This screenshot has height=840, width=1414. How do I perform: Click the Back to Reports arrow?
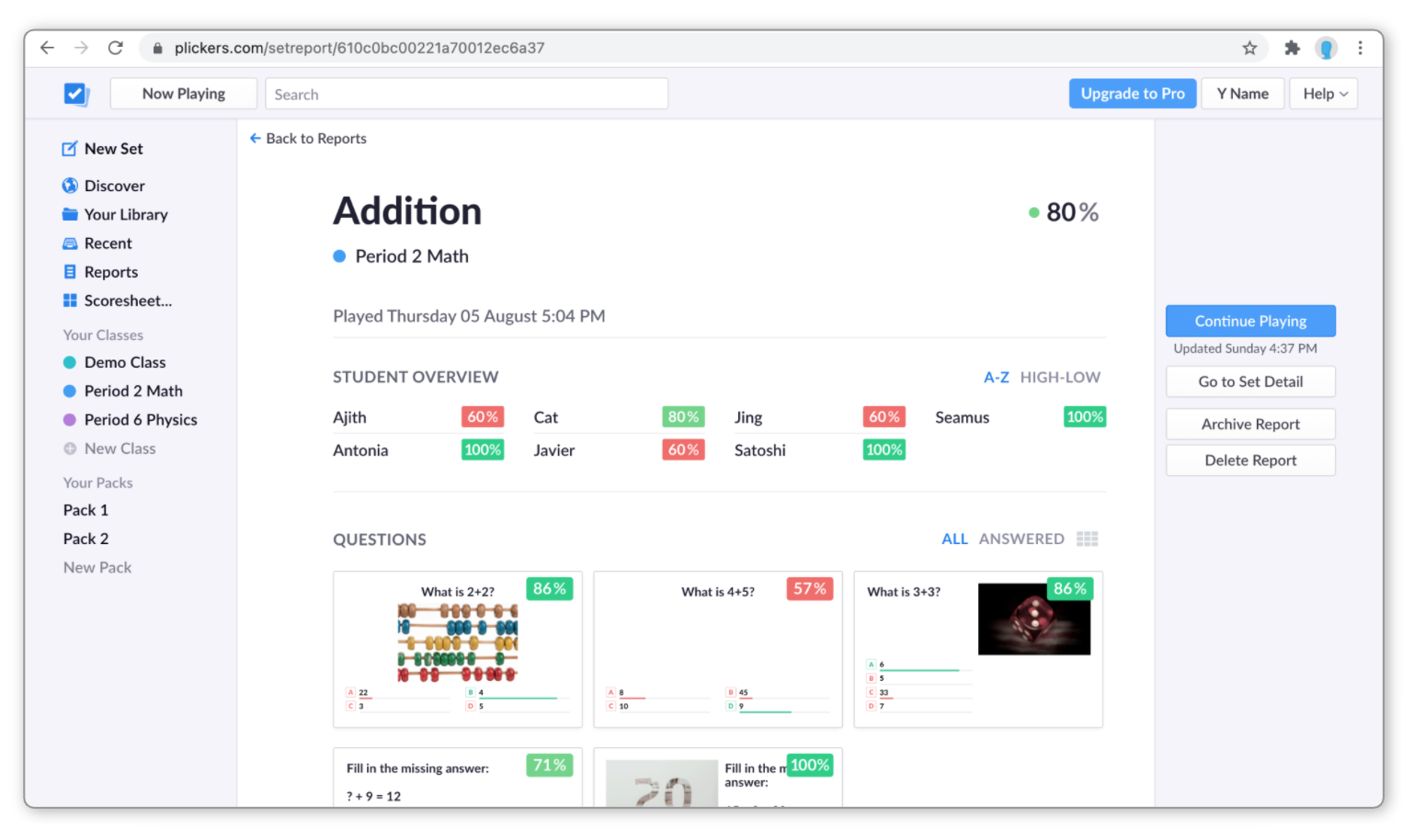coord(255,138)
